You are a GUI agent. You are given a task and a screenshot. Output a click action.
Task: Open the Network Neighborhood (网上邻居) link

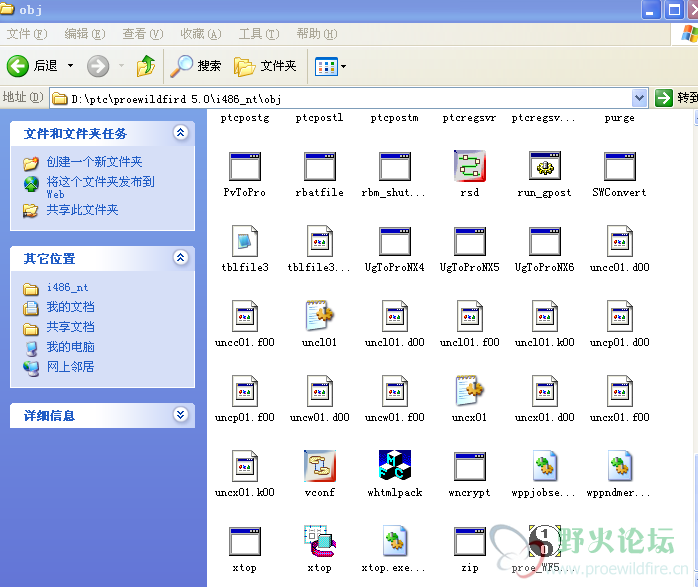pyautogui.click(x=70, y=367)
